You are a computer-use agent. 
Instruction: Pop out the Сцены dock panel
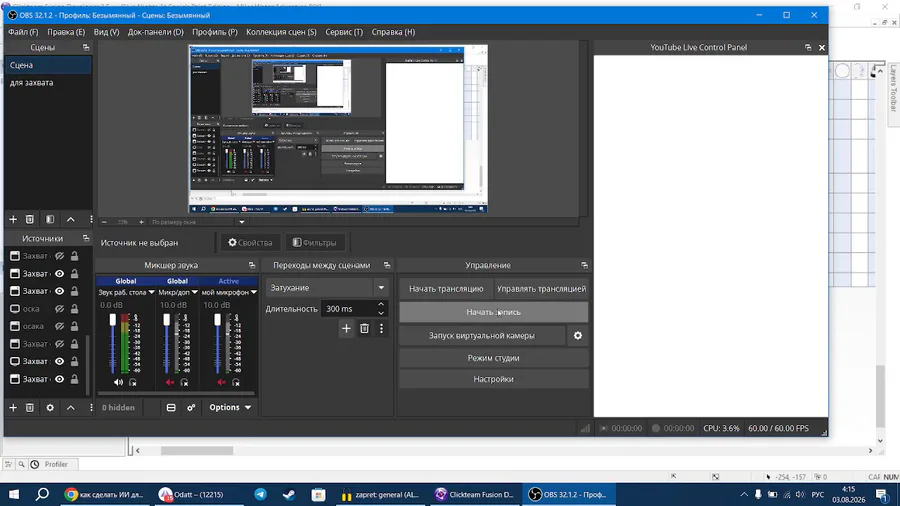click(86, 48)
